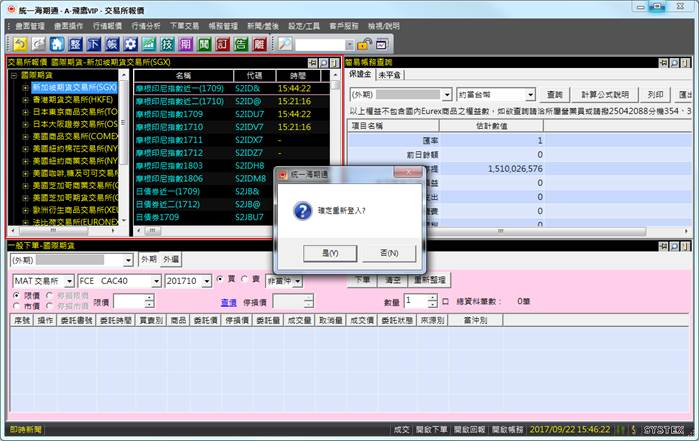Open the blue home toolbar icon
The width and height of the screenshot is (699, 441).
click(x=57, y=44)
